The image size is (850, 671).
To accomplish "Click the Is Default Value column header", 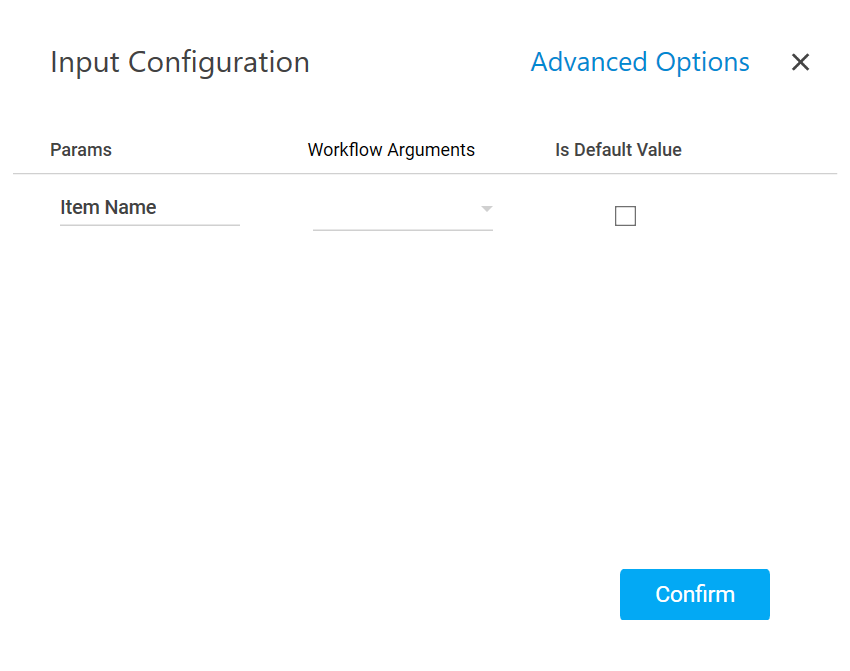I will pos(618,150).
